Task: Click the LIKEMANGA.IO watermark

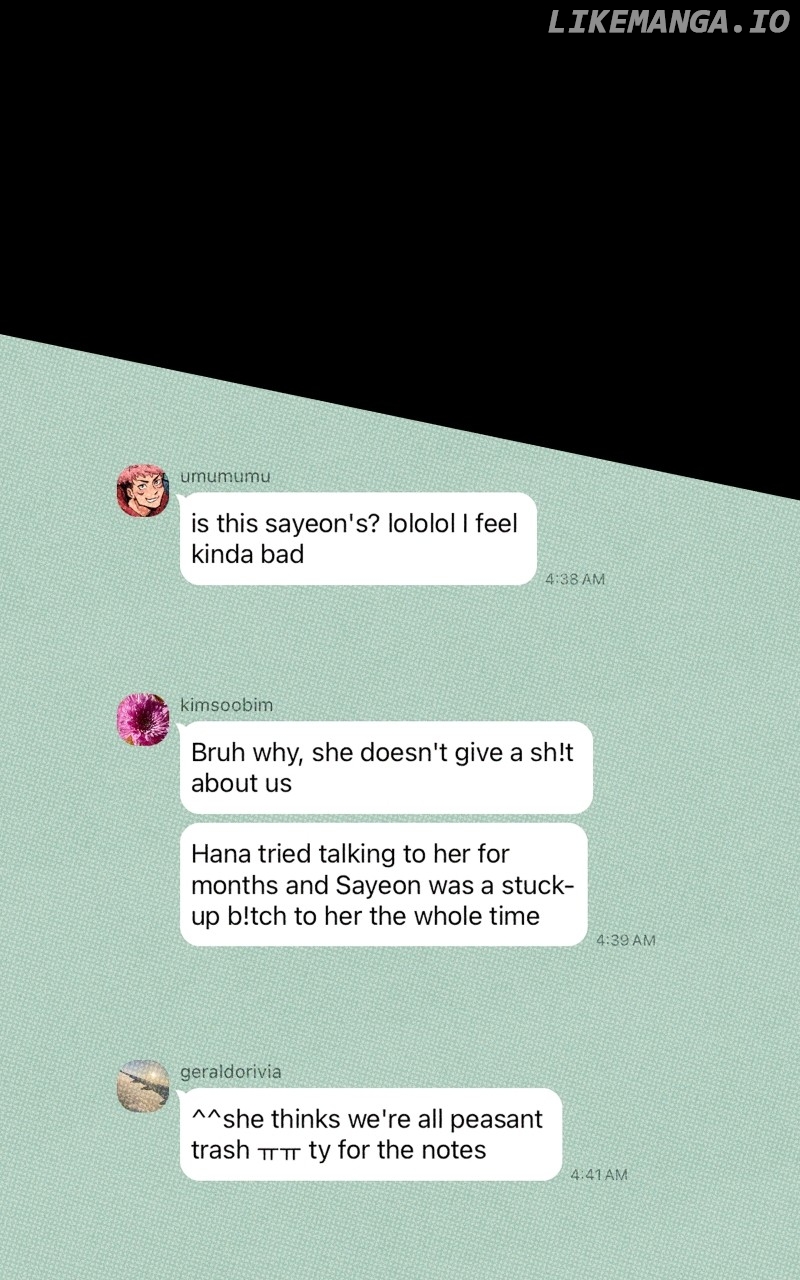Action: (669, 23)
